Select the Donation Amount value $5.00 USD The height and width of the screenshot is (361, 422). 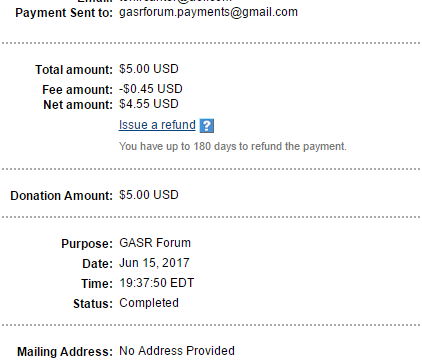149,195
